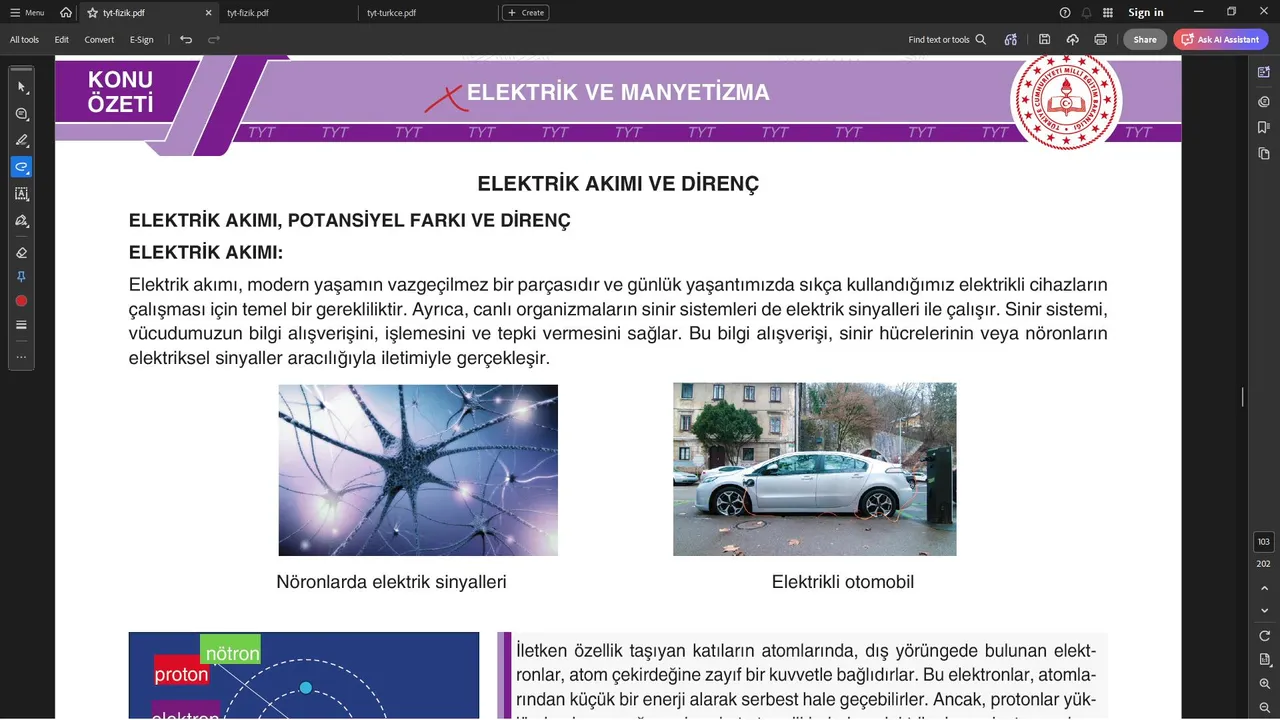Click the neuron electrical signals image
1280x720 pixels.
418,470
